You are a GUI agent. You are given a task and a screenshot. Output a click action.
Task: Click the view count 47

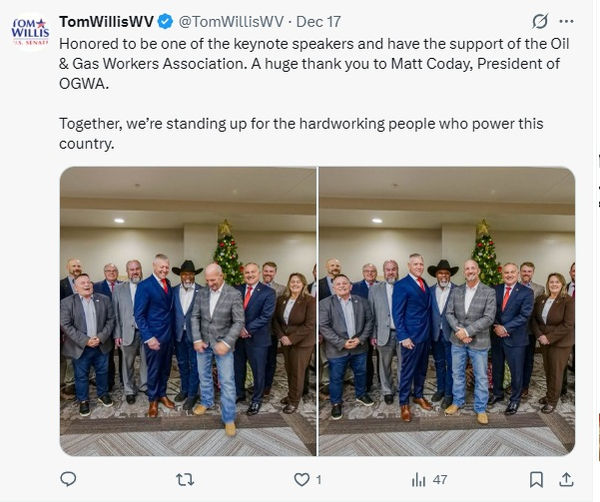(x=440, y=480)
